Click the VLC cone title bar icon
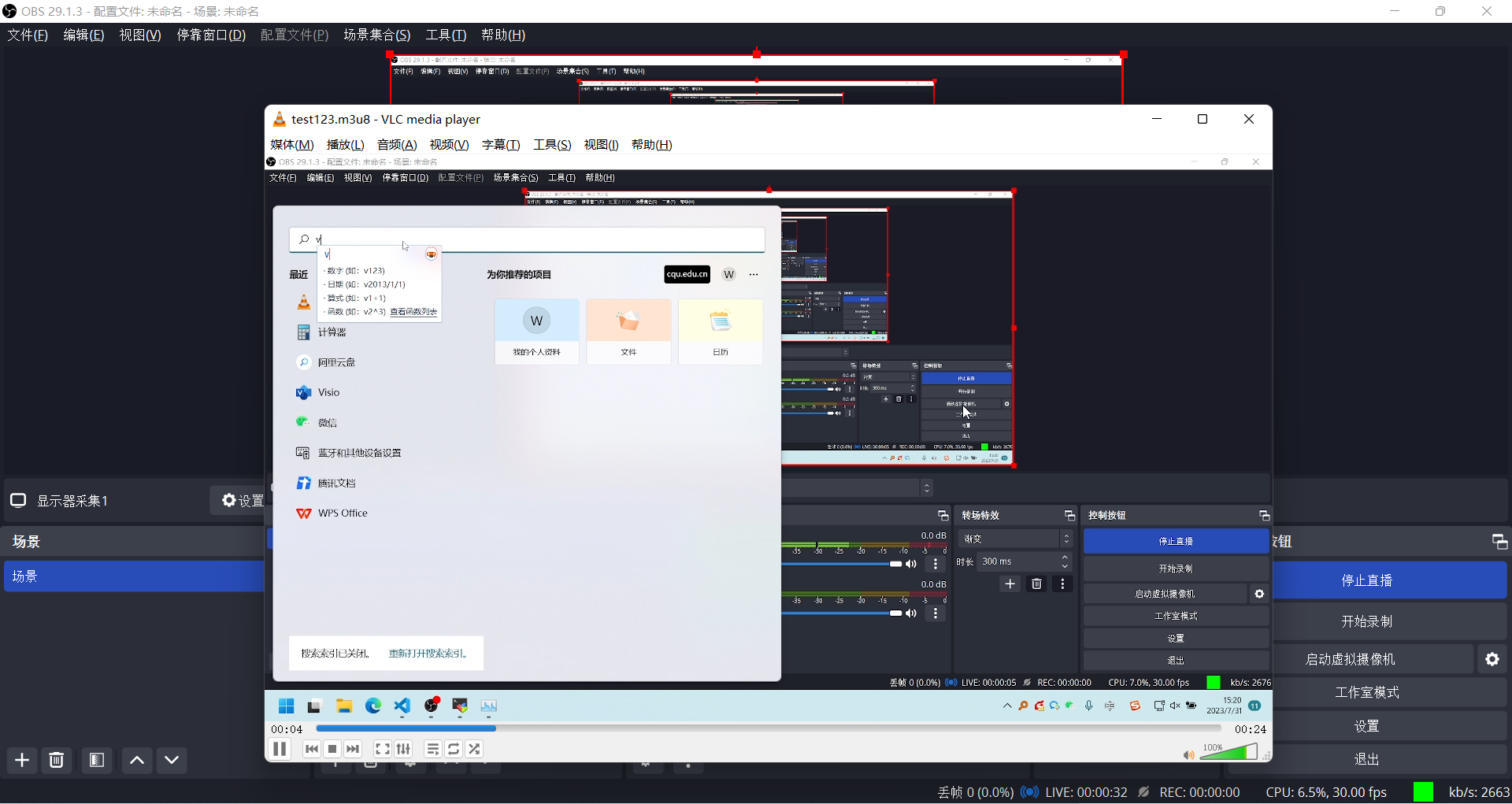The height and width of the screenshot is (804, 1512). pyautogui.click(x=280, y=119)
